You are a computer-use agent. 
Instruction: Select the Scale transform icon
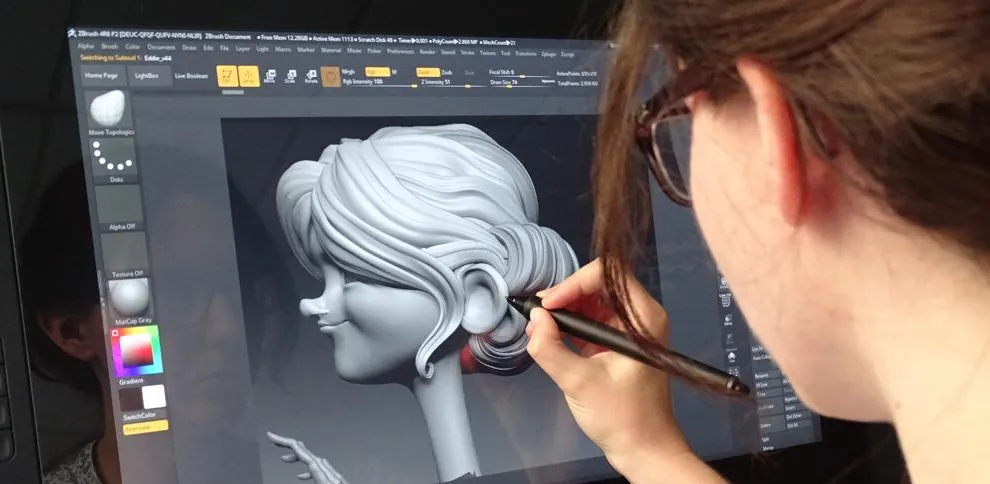pyautogui.click(x=290, y=76)
